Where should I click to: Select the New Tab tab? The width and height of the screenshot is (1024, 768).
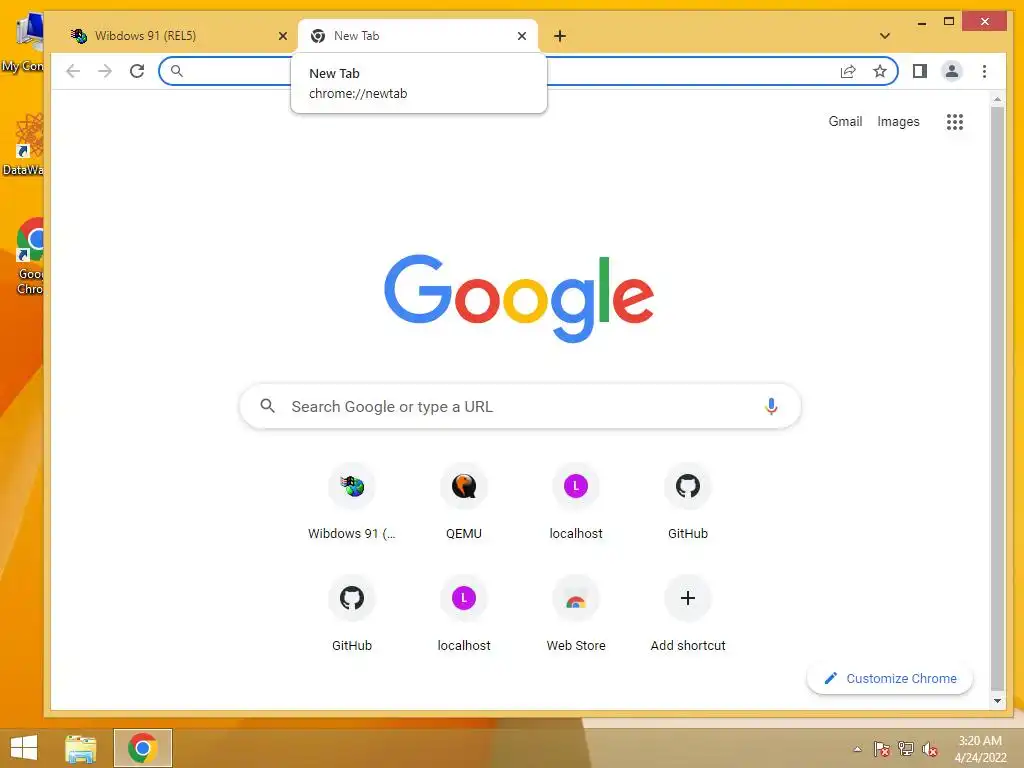point(418,35)
